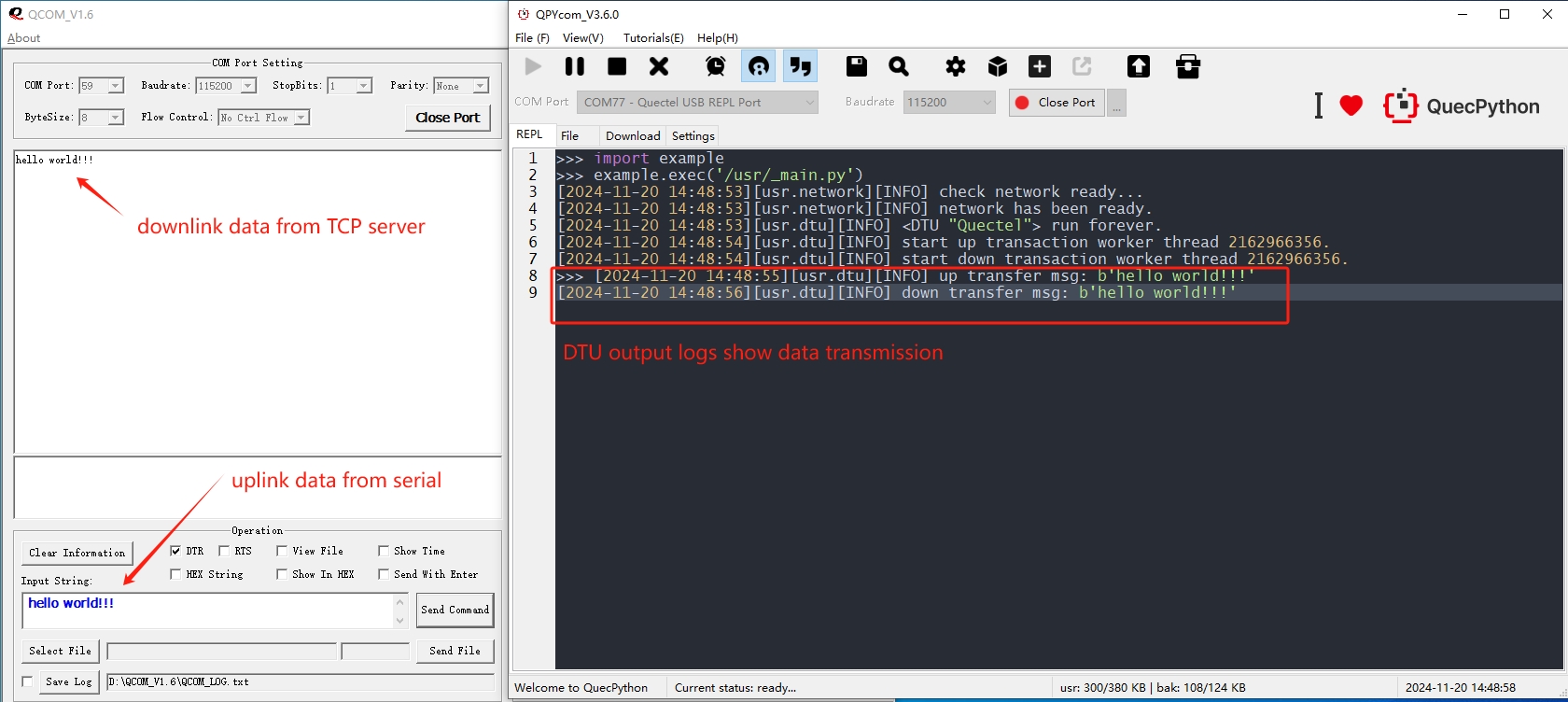
Task: Switch to the Settings tab
Action: tap(693, 135)
